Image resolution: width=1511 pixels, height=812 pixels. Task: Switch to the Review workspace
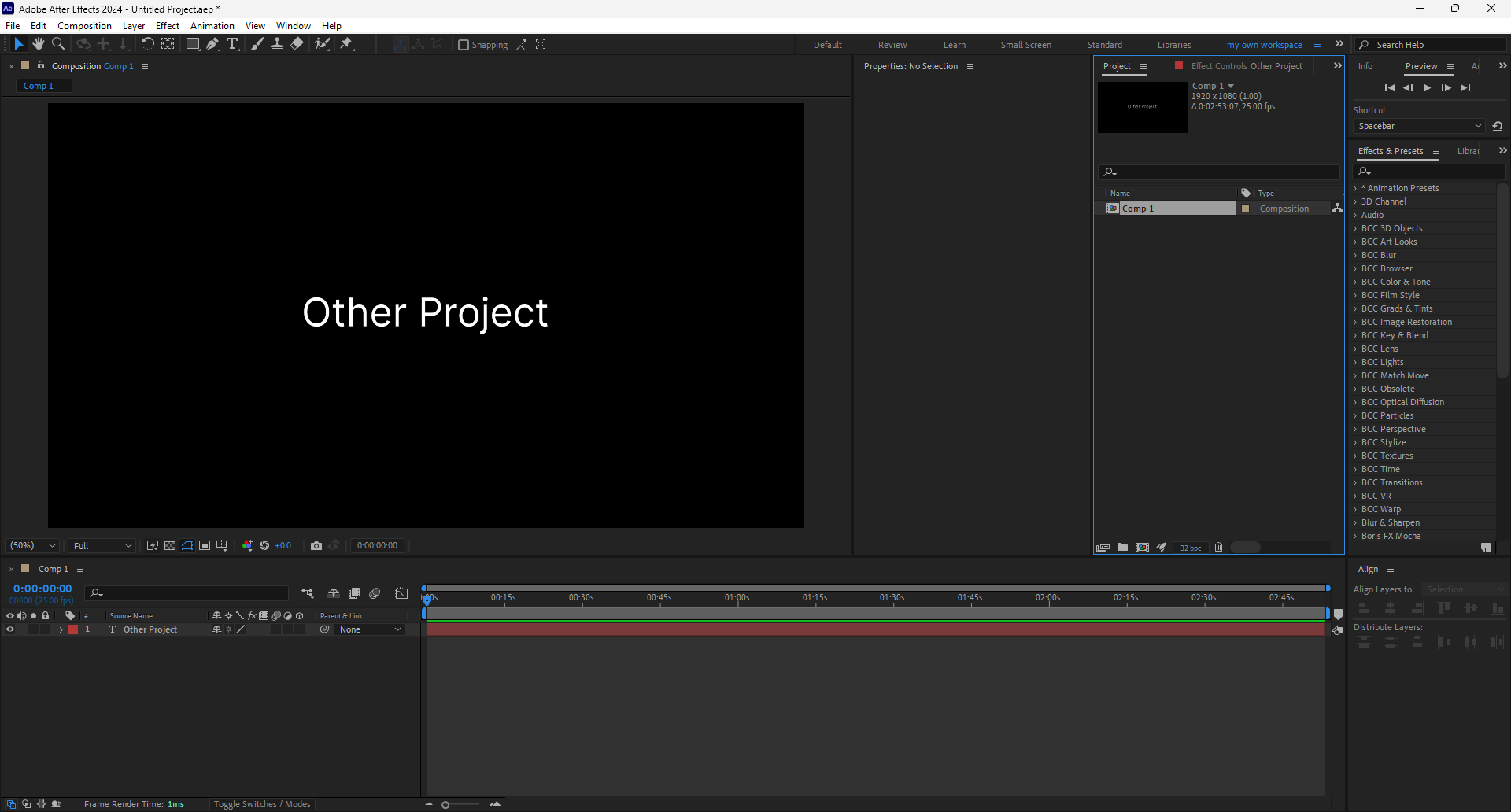(892, 45)
